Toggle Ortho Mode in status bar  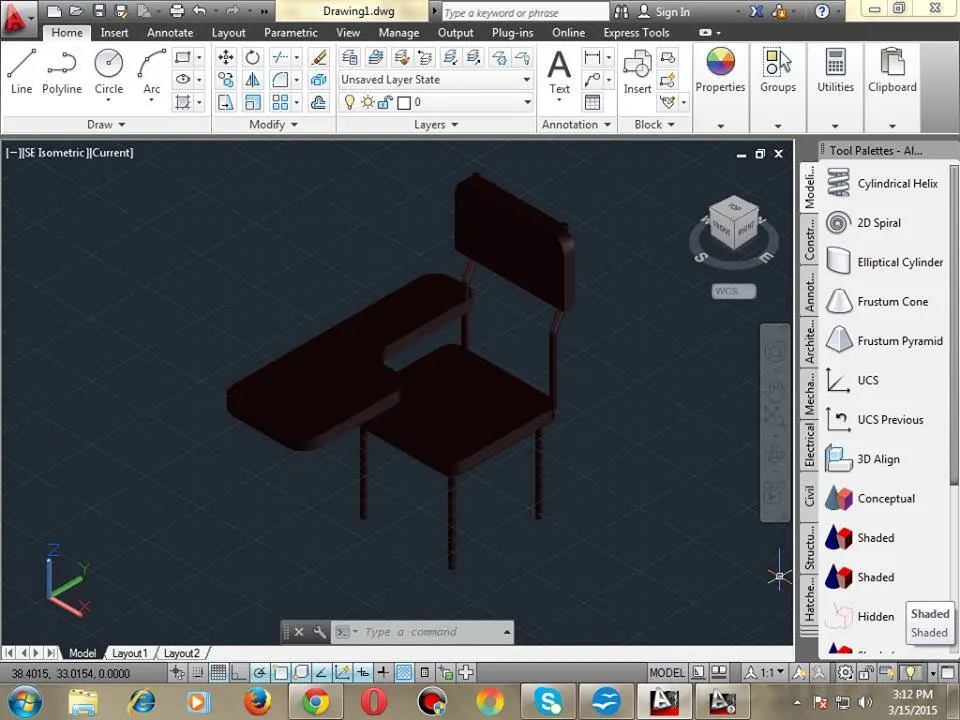[239, 673]
